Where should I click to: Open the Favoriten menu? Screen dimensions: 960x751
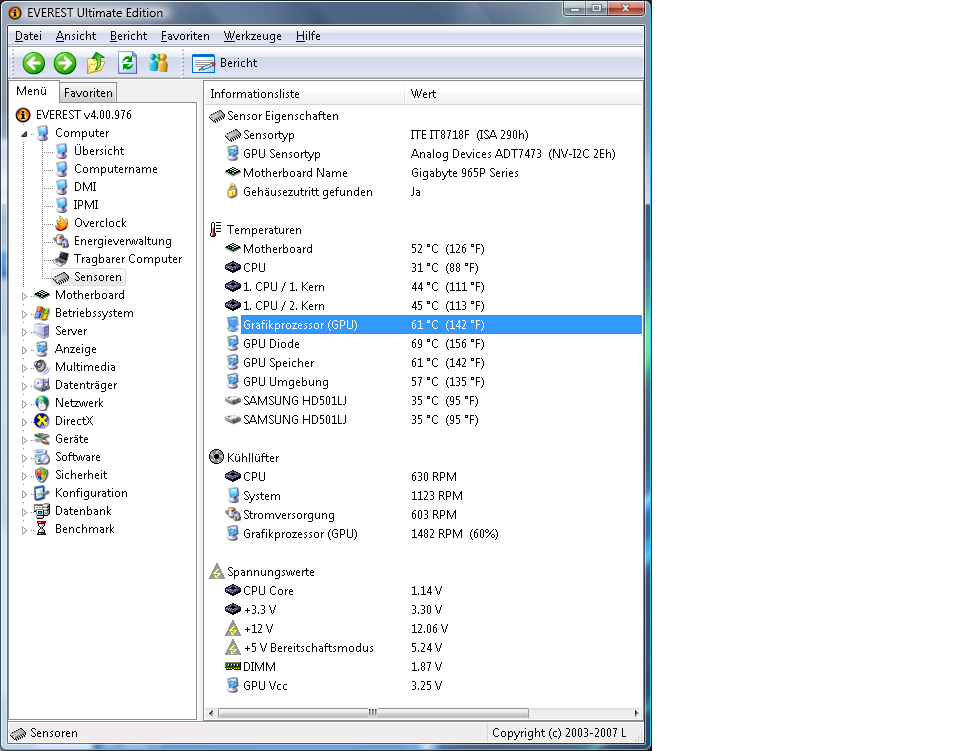tap(185, 36)
